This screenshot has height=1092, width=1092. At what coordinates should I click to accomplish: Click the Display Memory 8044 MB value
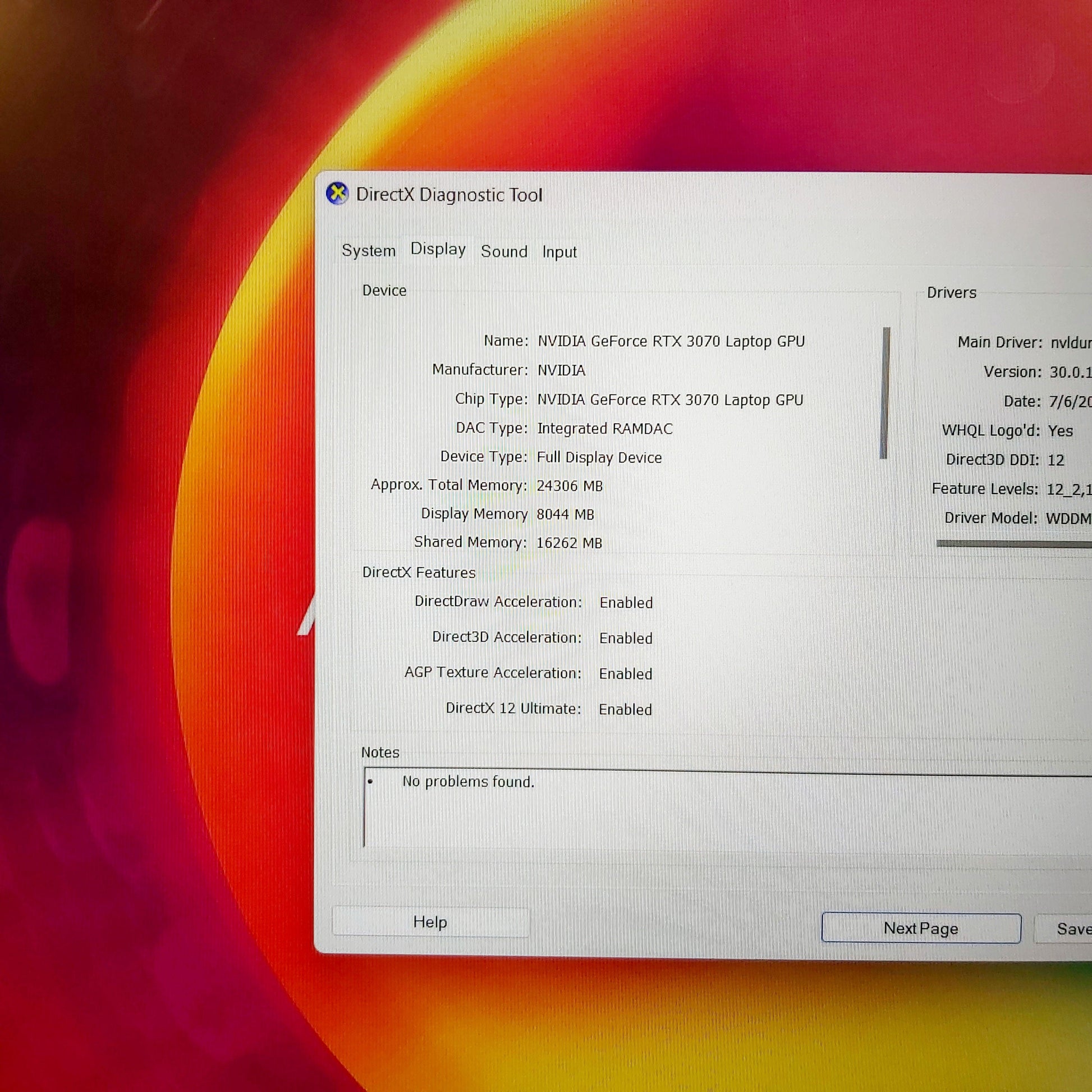(565, 515)
